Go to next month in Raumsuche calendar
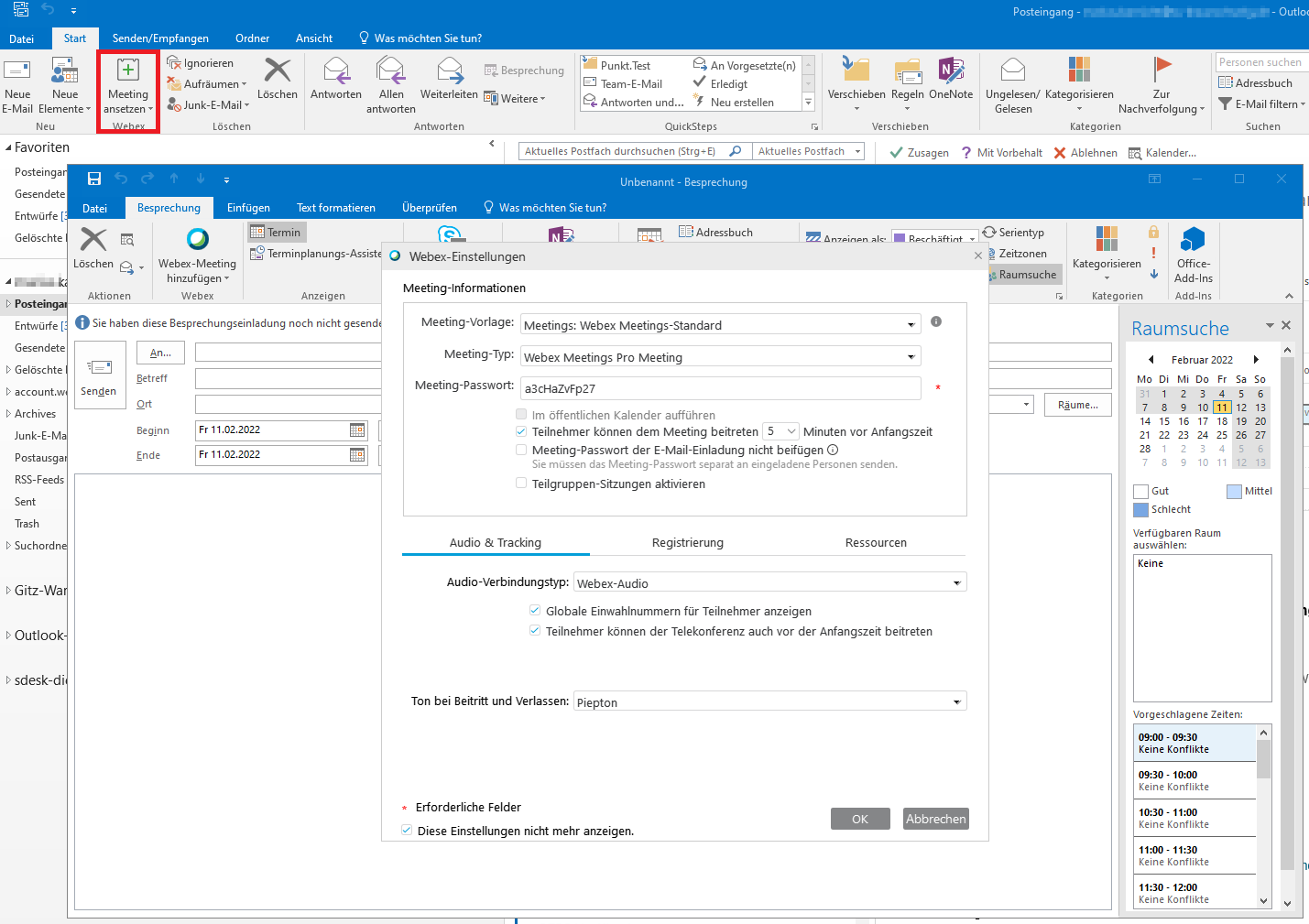 coord(1256,360)
